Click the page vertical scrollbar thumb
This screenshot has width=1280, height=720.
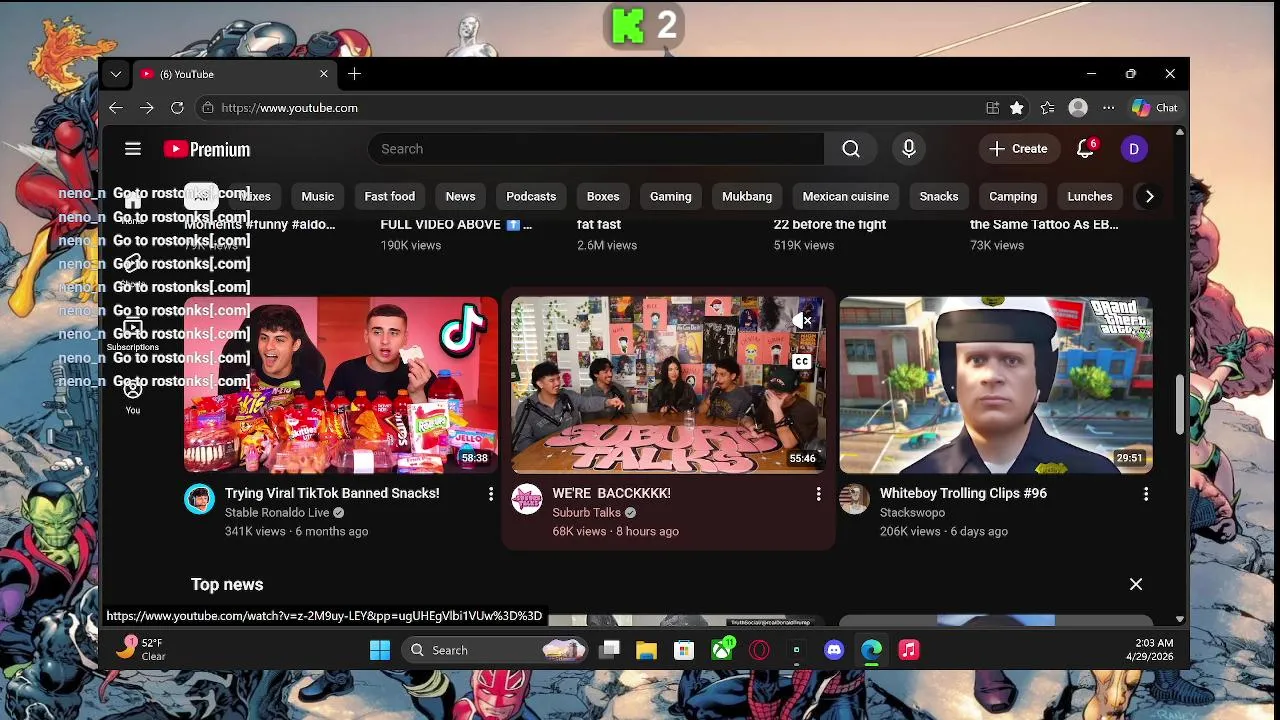point(1181,405)
